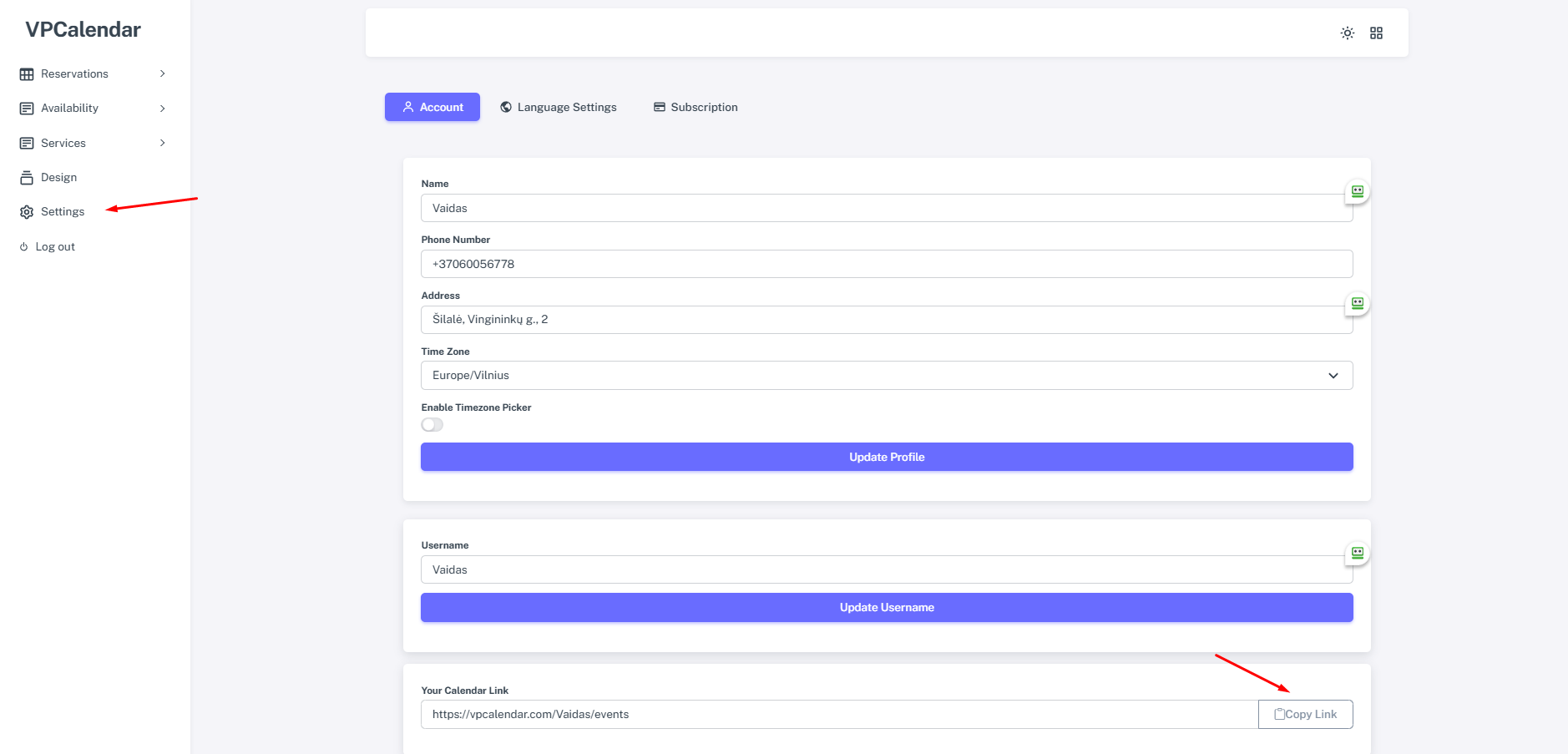The height and width of the screenshot is (754, 1568).
Task: Click the Copy Link button
Action: click(1305, 715)
